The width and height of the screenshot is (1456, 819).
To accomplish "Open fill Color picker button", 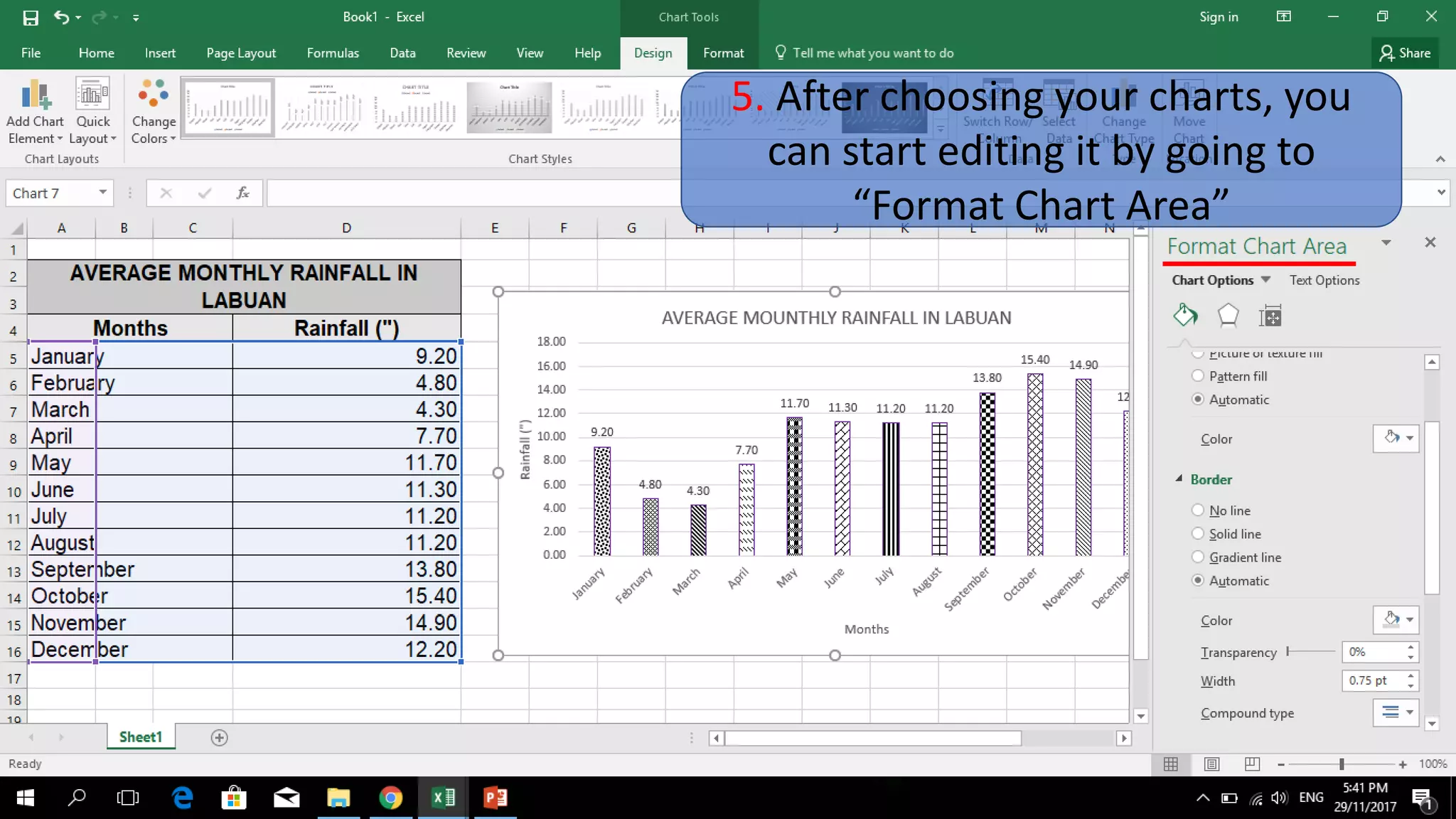I will (1396, 439).
